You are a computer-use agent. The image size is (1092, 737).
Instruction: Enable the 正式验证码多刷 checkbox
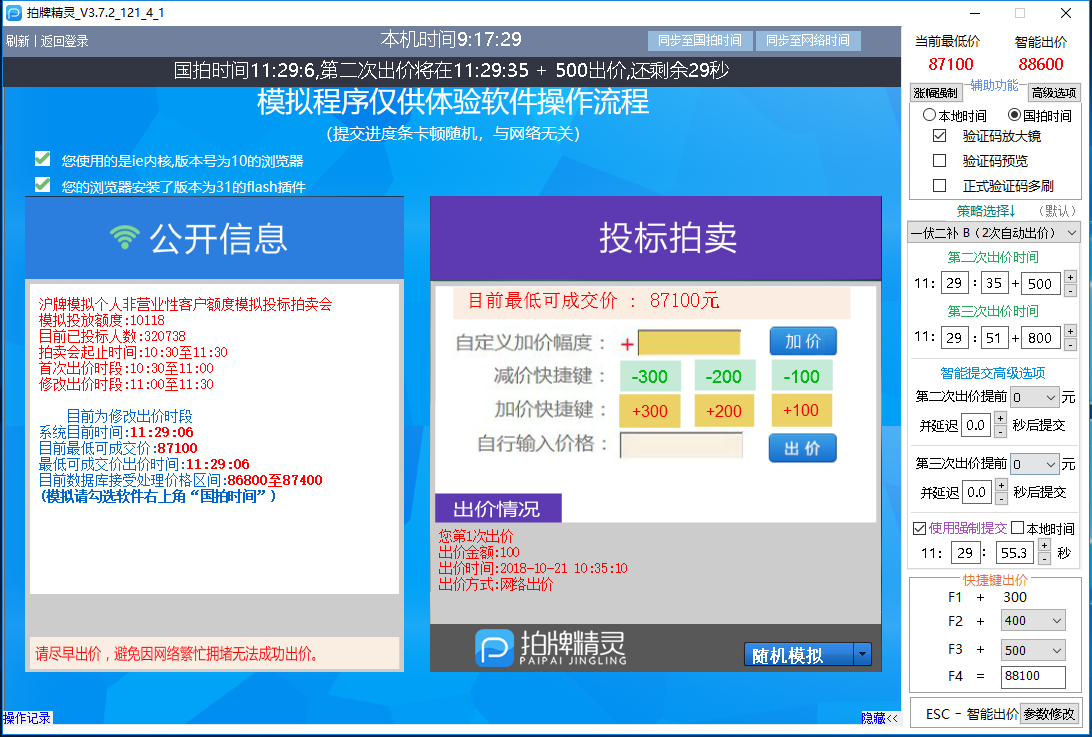[939, 185]
